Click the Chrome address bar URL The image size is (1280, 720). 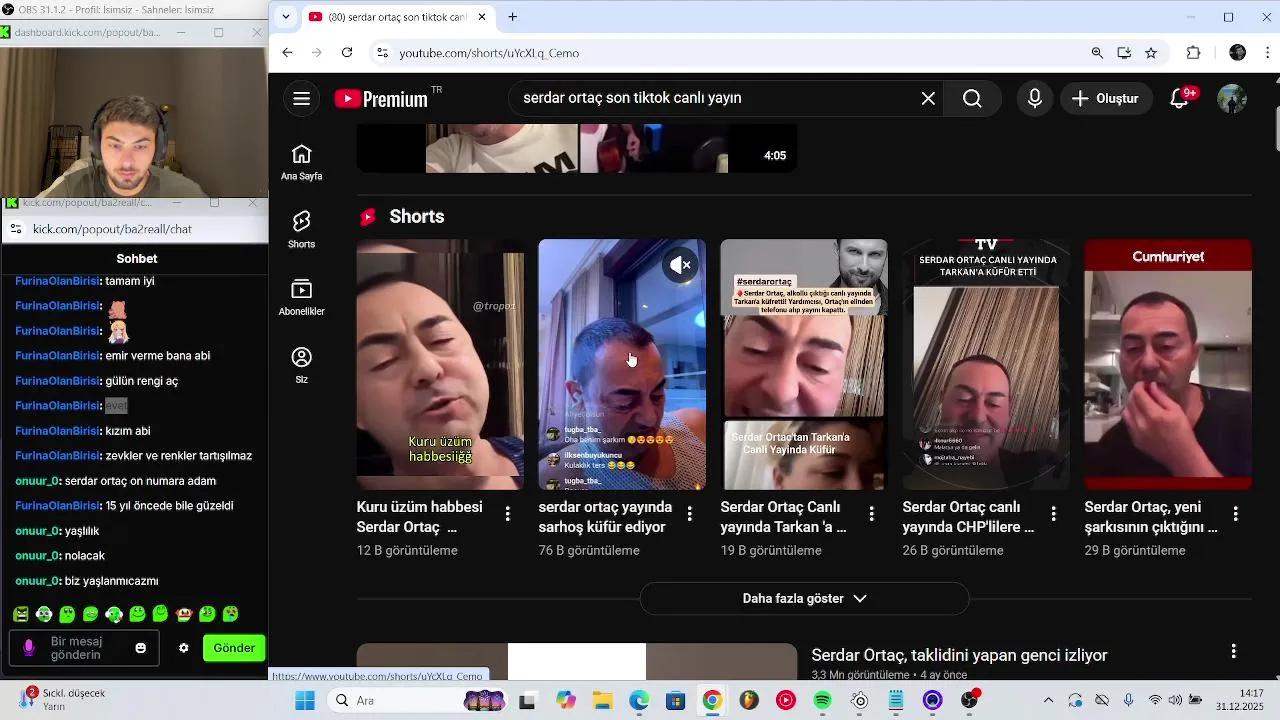point(489,53)
